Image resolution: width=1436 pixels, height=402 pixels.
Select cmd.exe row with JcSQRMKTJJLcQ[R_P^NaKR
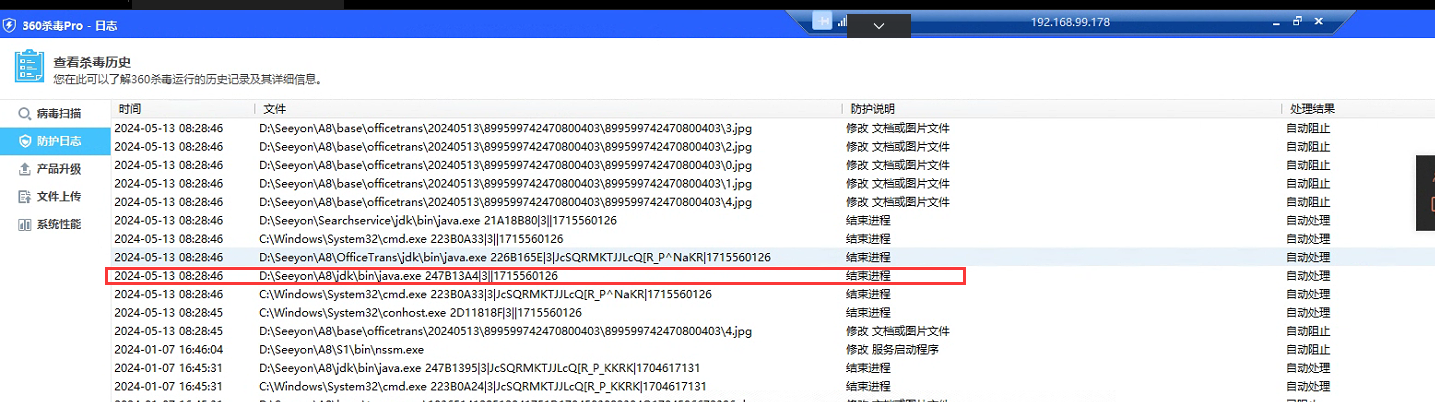point(773,294)
